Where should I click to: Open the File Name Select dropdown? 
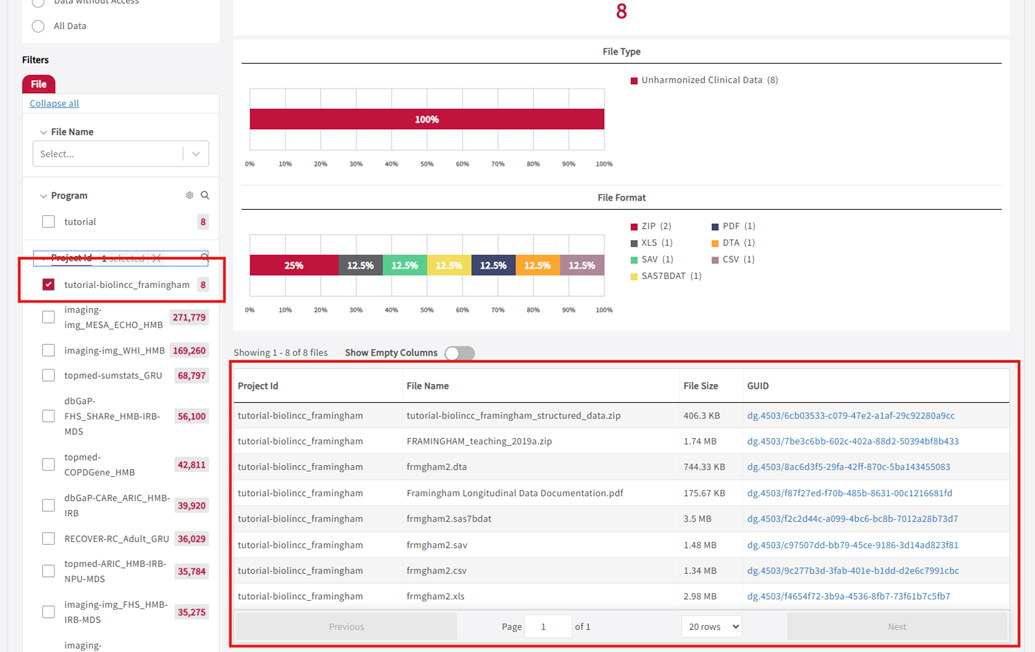tap(120, 153)
